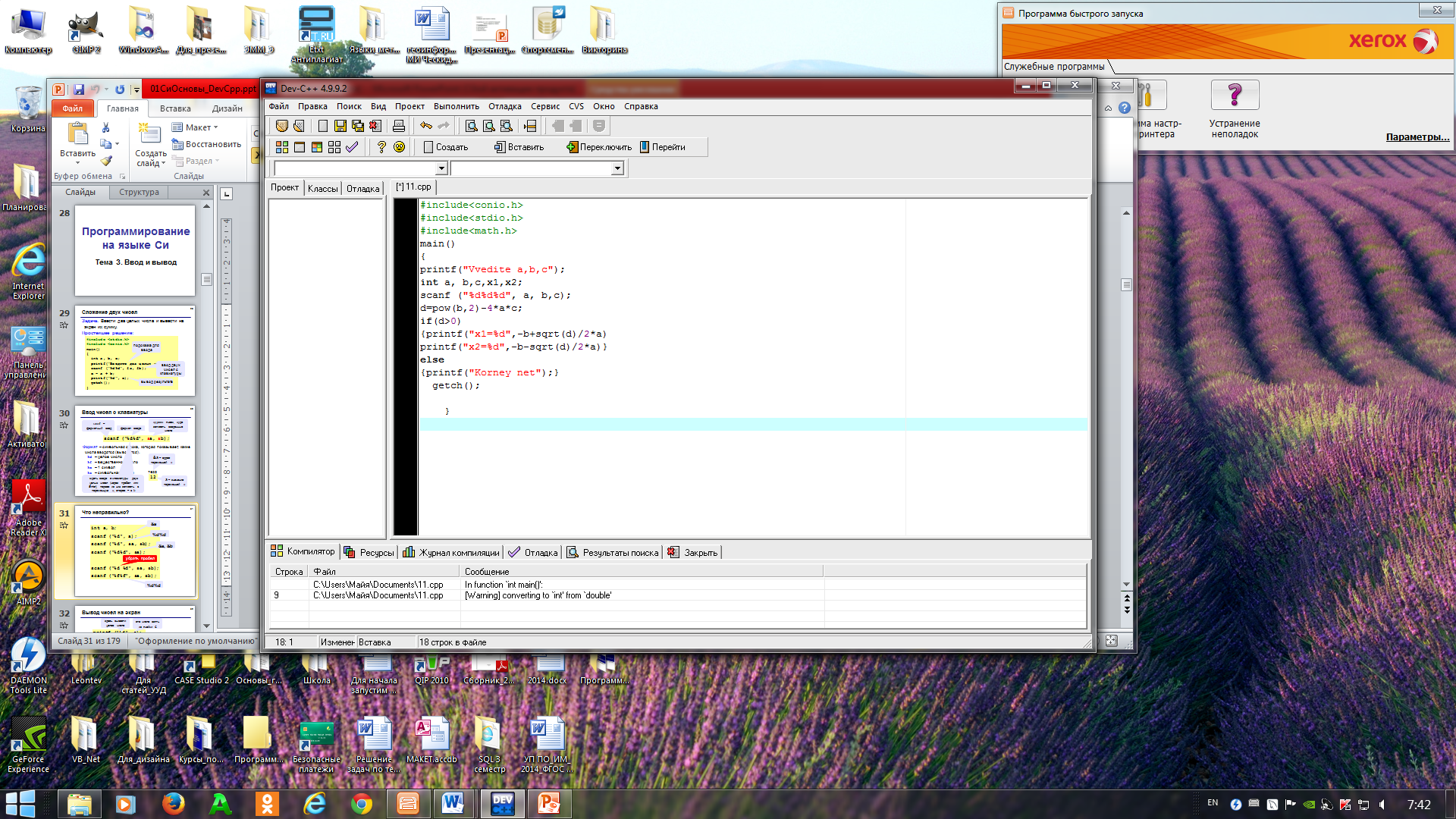Click the Закрыть tab in compiler panel
1456x819 pixels.
tap(692, 552)
